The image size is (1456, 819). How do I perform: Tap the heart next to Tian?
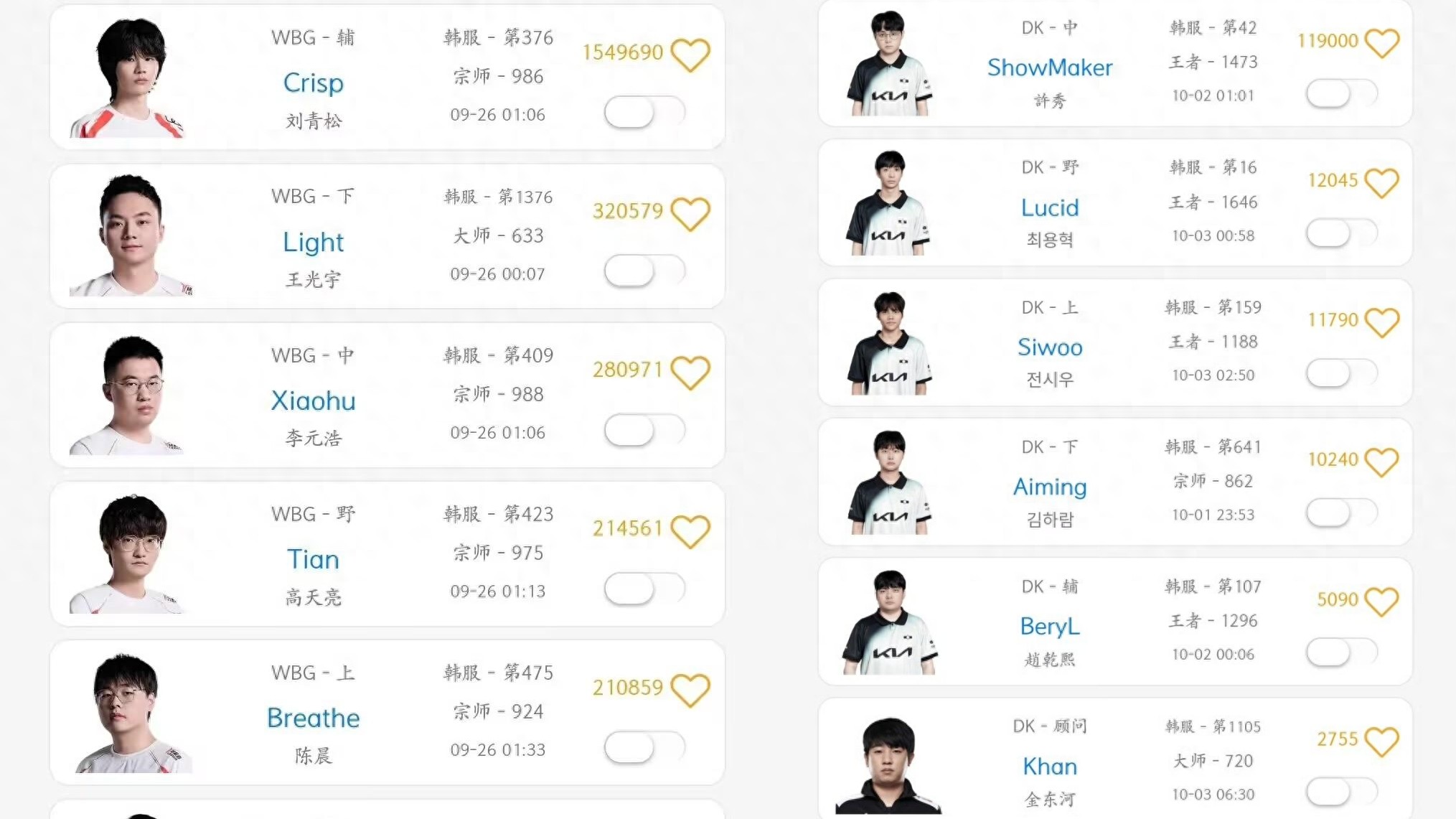click(690, 531)
